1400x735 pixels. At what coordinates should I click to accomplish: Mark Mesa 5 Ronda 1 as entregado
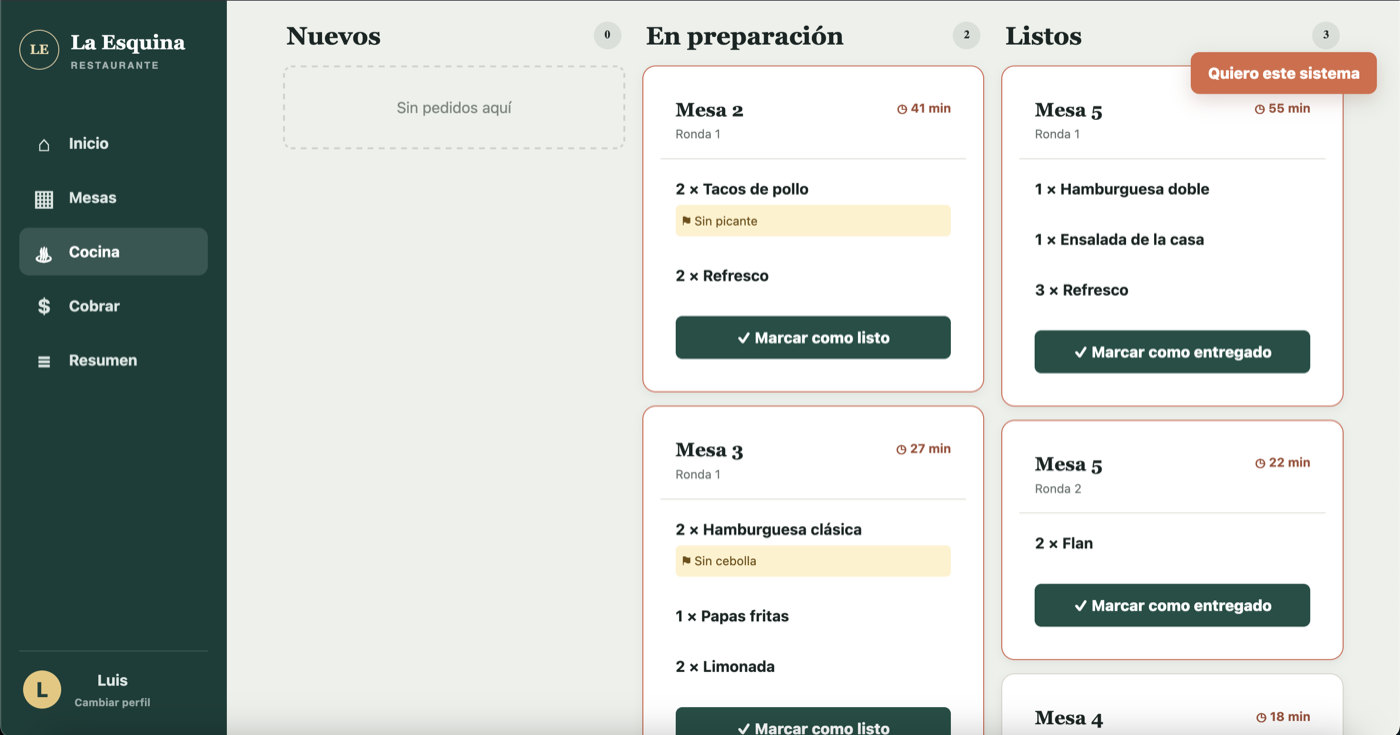(1172, 352)
